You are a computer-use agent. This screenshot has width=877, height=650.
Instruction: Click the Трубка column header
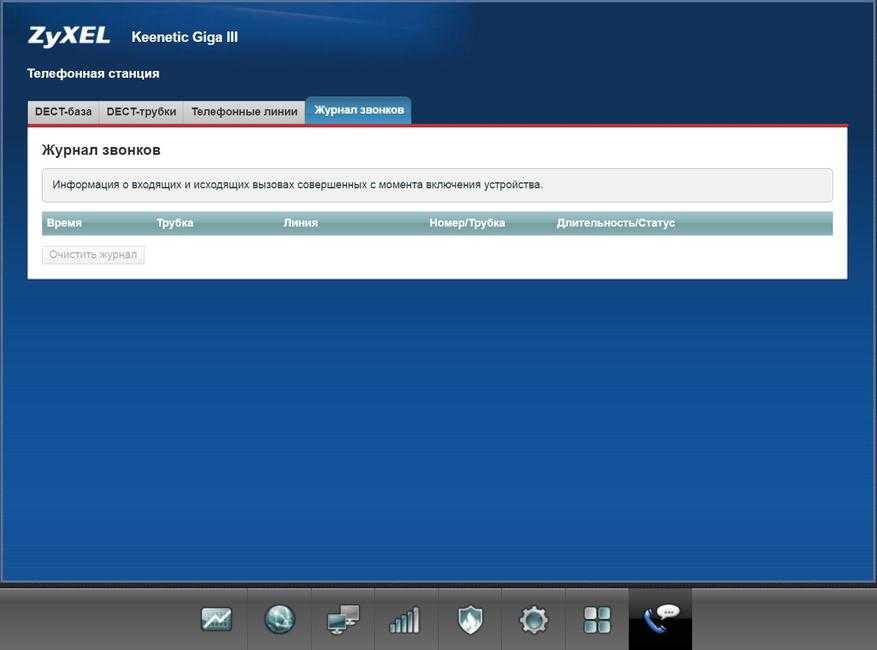tap(175, 223)
